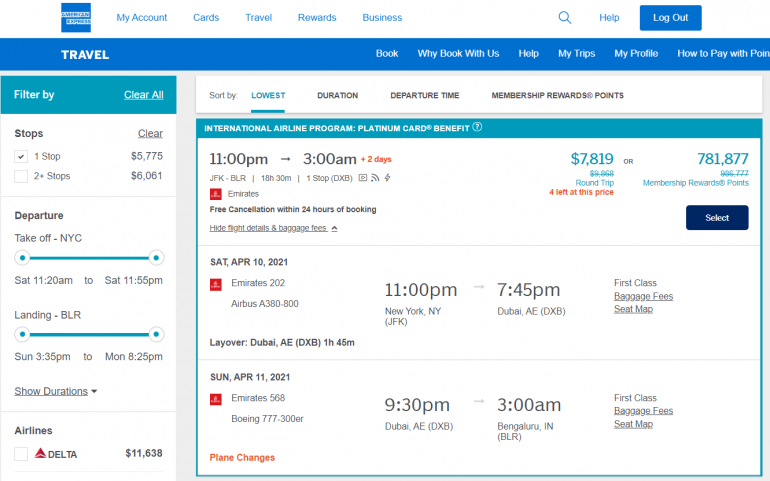Click the in-flight entertainment amenity icon
The height and width of the screenshot is (481, 770).
[x=362, y=178]
